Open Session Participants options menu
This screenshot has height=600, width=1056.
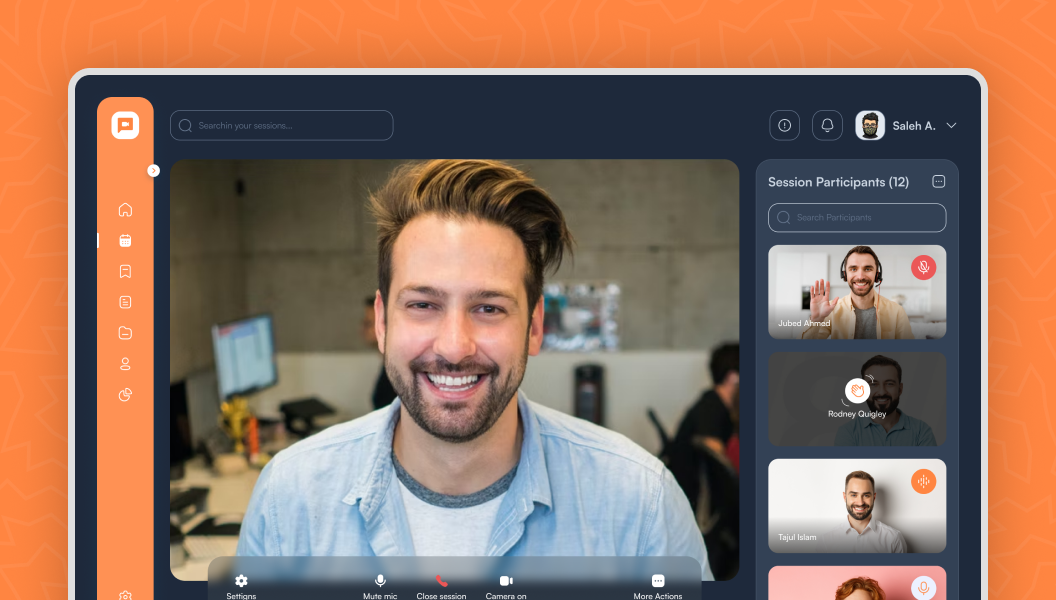938,182
